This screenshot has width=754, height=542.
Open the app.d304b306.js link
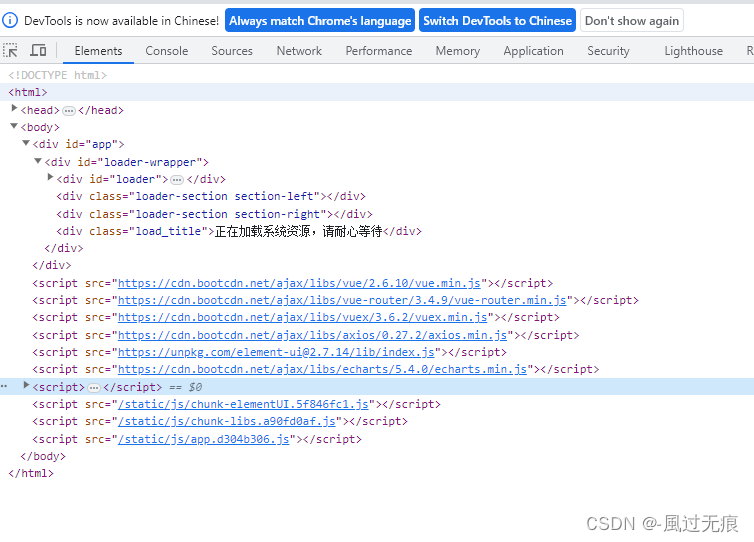coord(203,440)
